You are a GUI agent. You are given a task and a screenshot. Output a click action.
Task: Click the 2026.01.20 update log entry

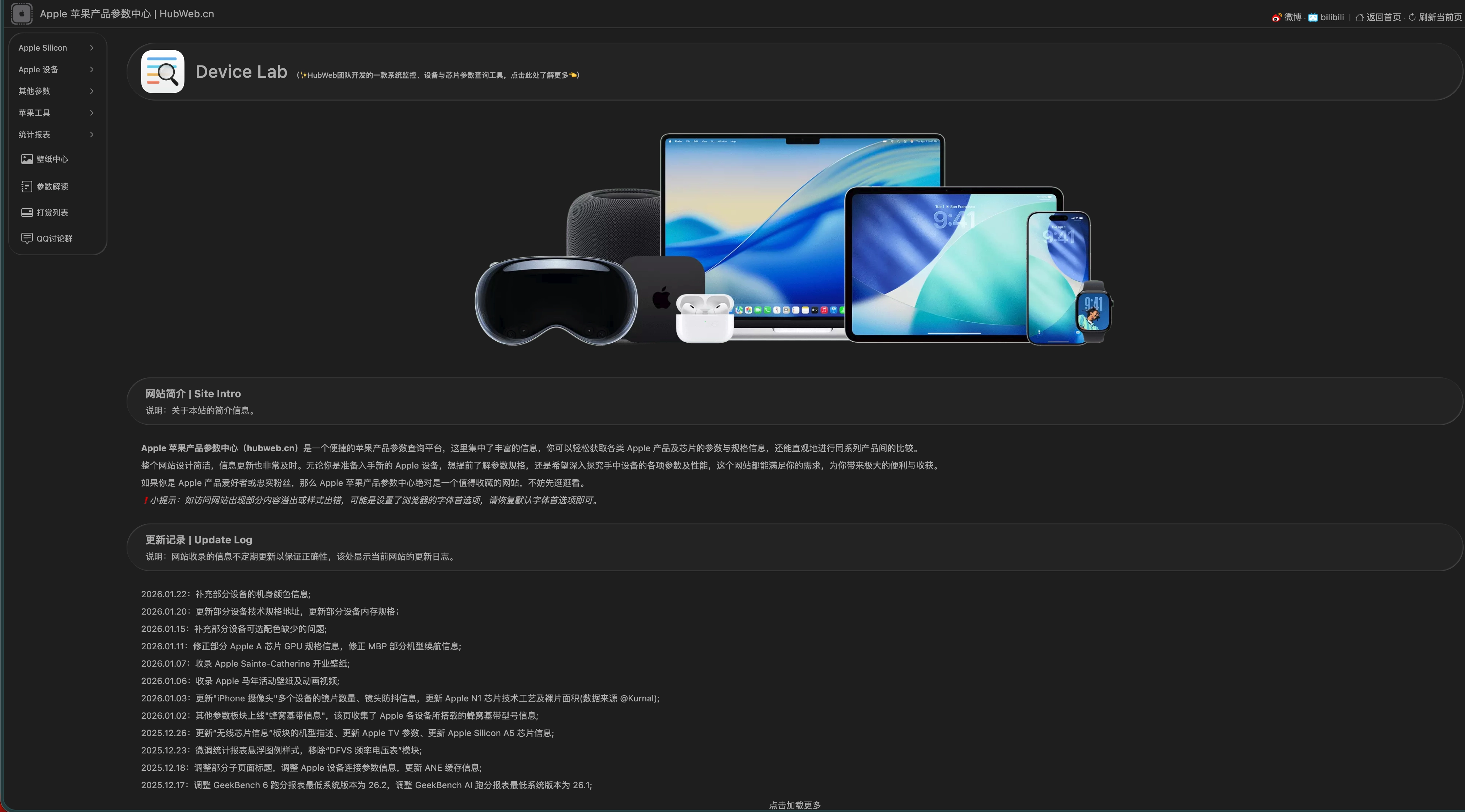(x=270, y=611)
